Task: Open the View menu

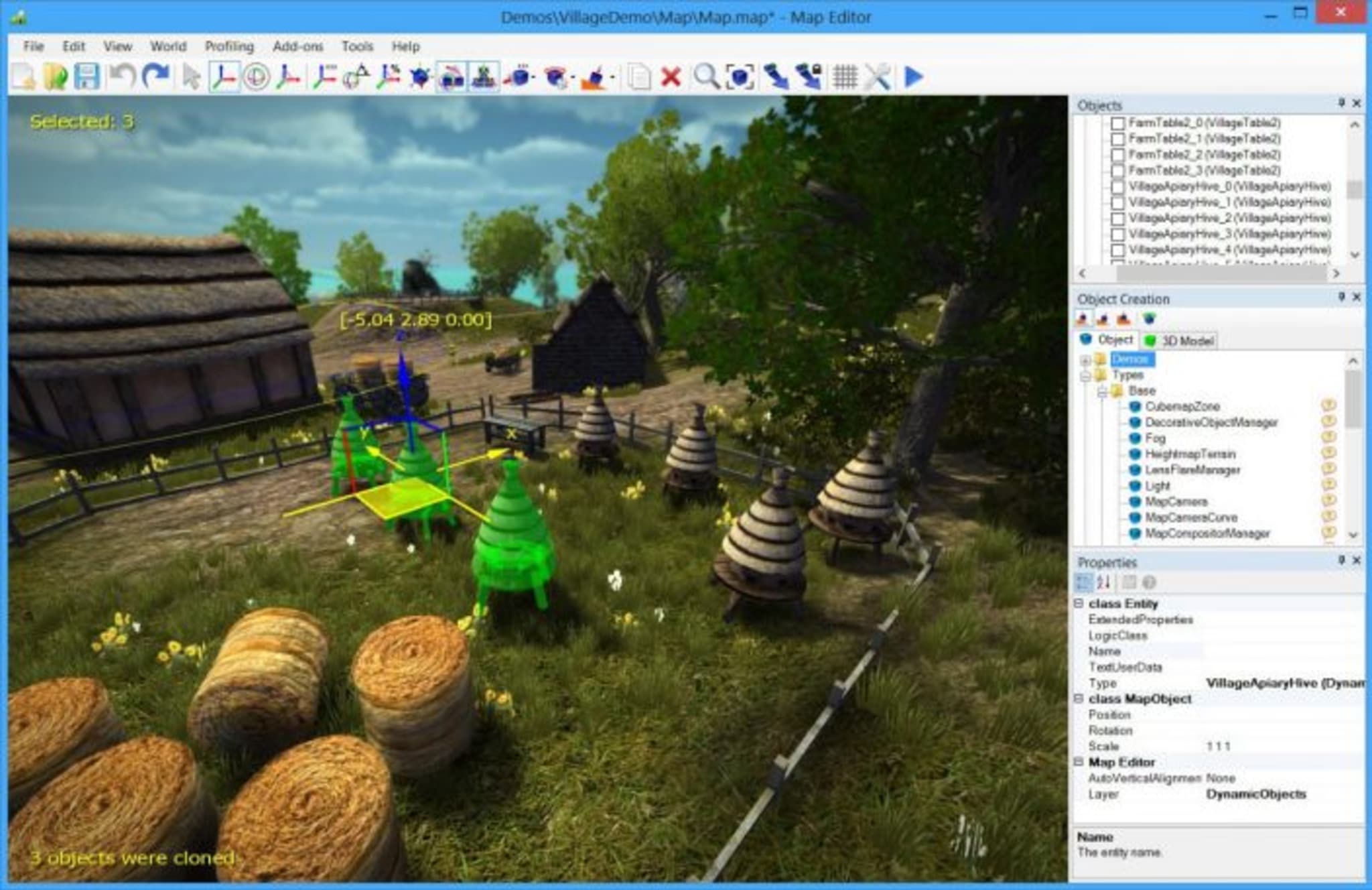Action: 118,46
